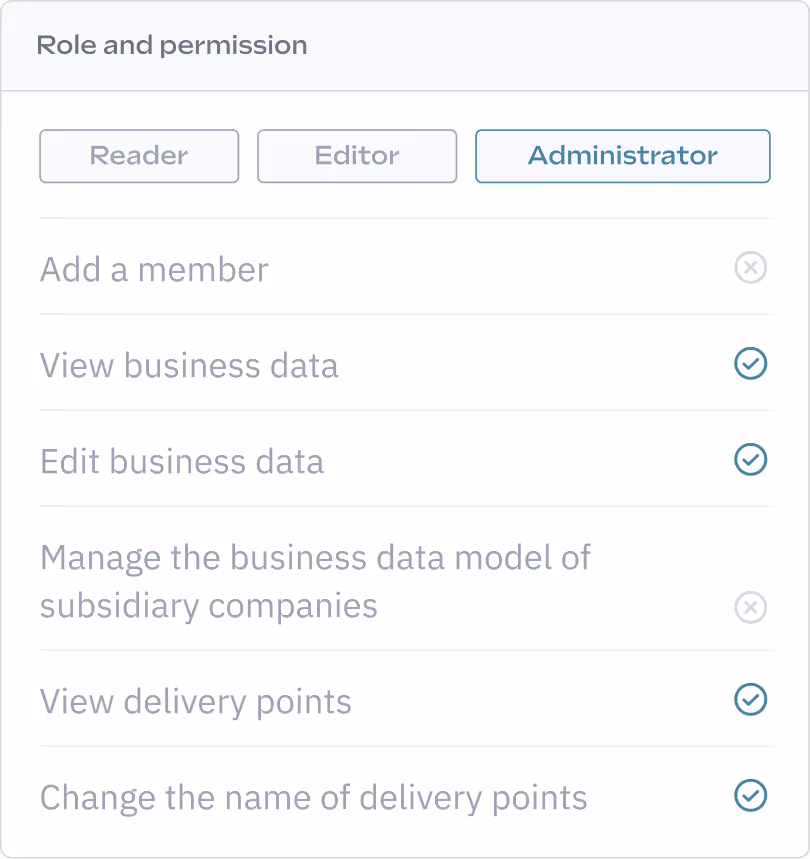Switch to the Reader tab
Viewport: 810px width, 859px height.
tap(138, 156)
